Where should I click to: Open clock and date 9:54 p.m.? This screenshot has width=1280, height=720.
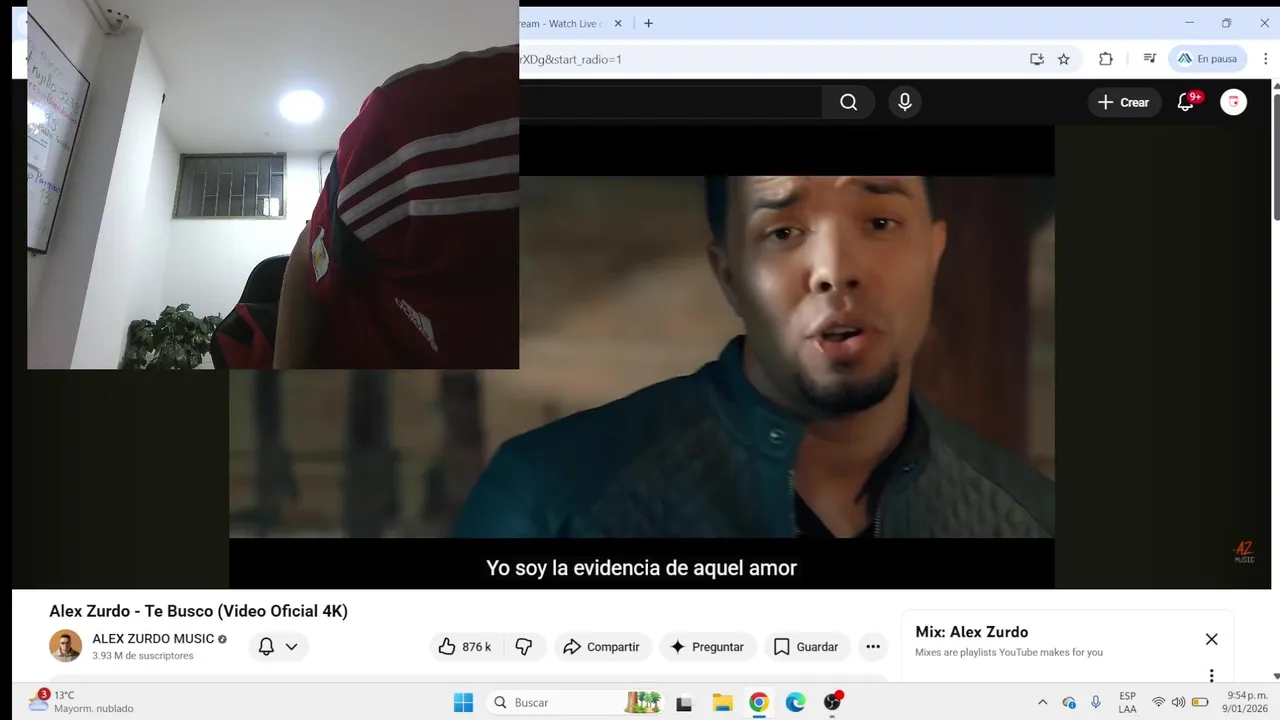[x=1244, y=702]
